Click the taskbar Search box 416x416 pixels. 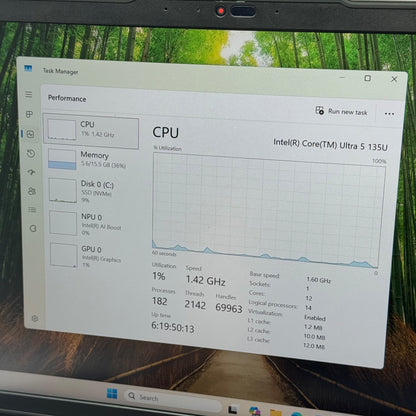172,398
